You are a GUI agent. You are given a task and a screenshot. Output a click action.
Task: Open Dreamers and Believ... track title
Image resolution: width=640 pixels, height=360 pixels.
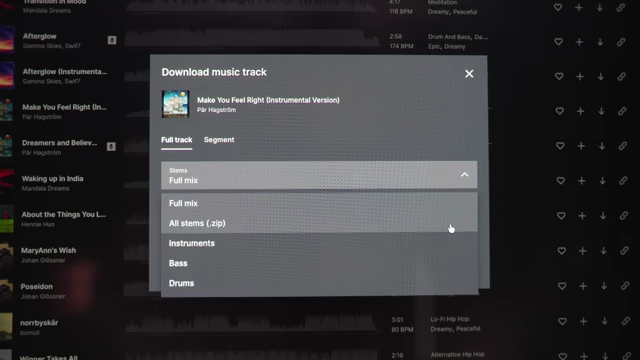(60, 143)
